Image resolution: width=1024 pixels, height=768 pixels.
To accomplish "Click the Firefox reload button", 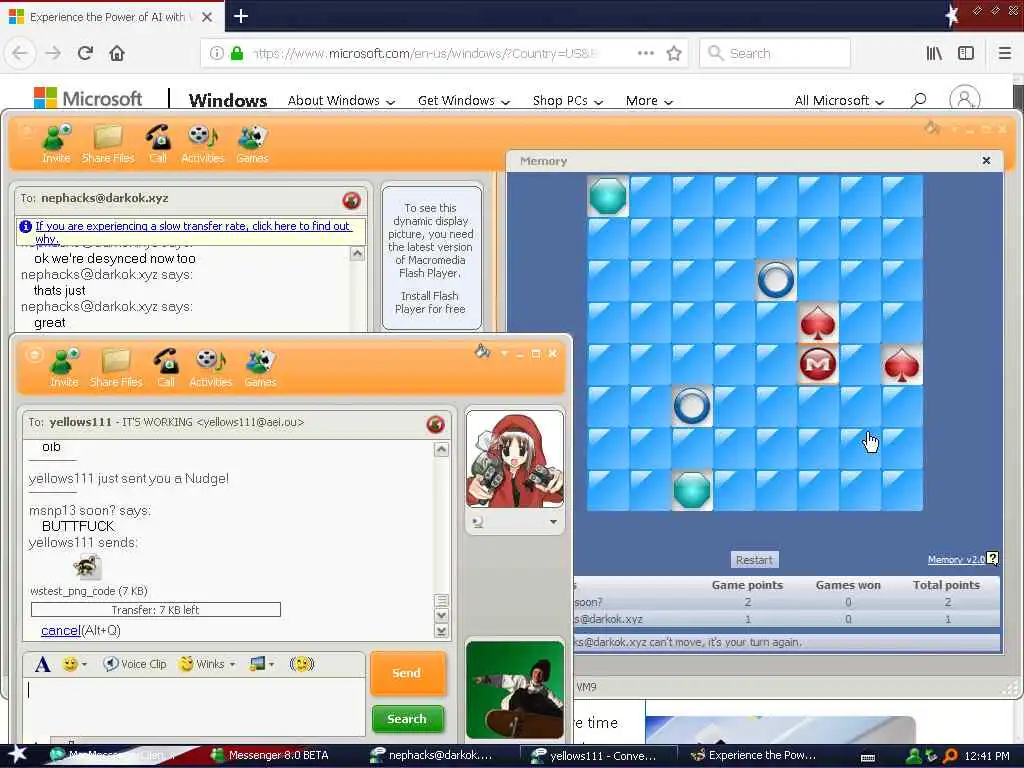I will tap(85, 53).
